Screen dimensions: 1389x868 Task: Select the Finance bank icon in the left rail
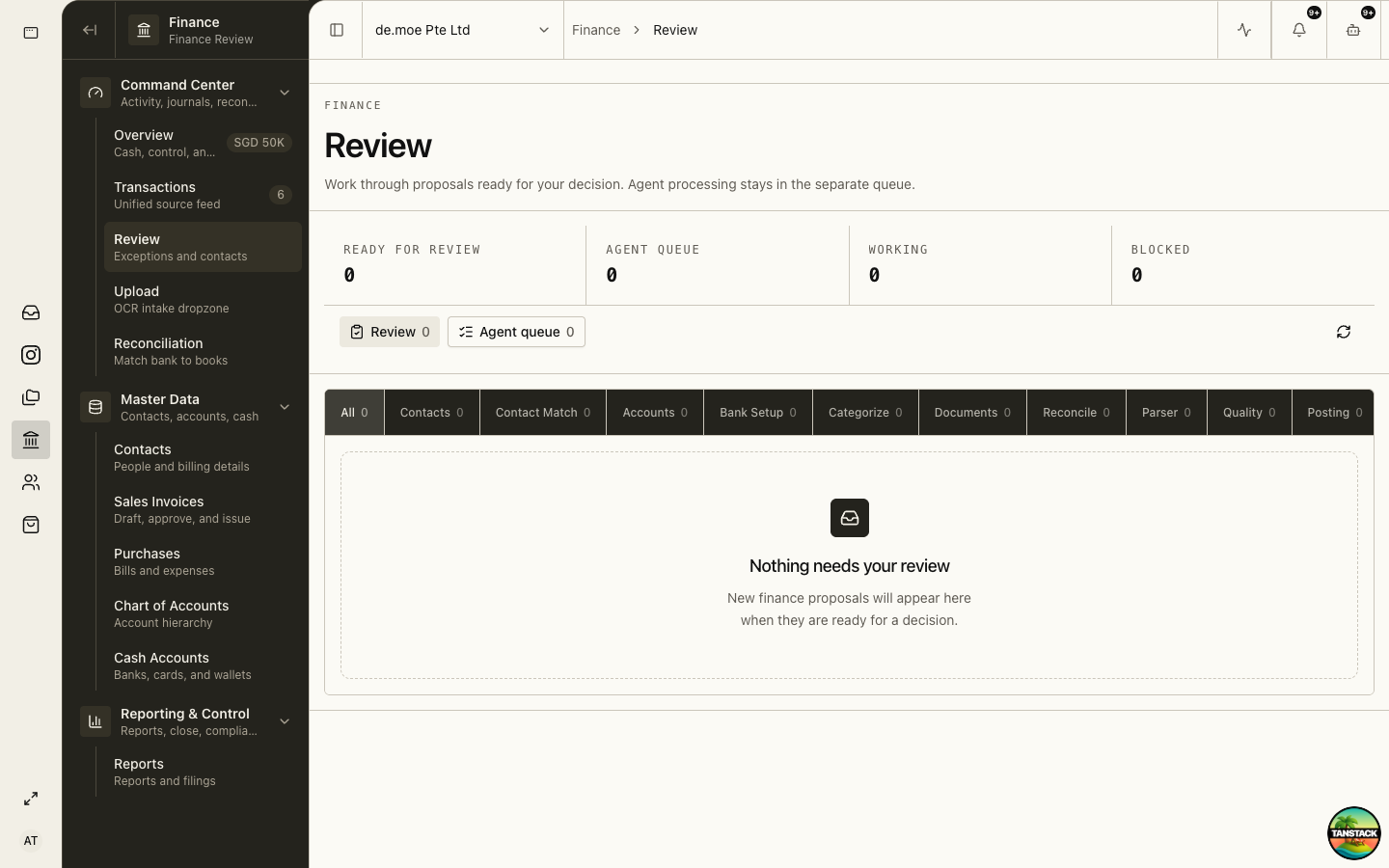click(x=31, y=440)
